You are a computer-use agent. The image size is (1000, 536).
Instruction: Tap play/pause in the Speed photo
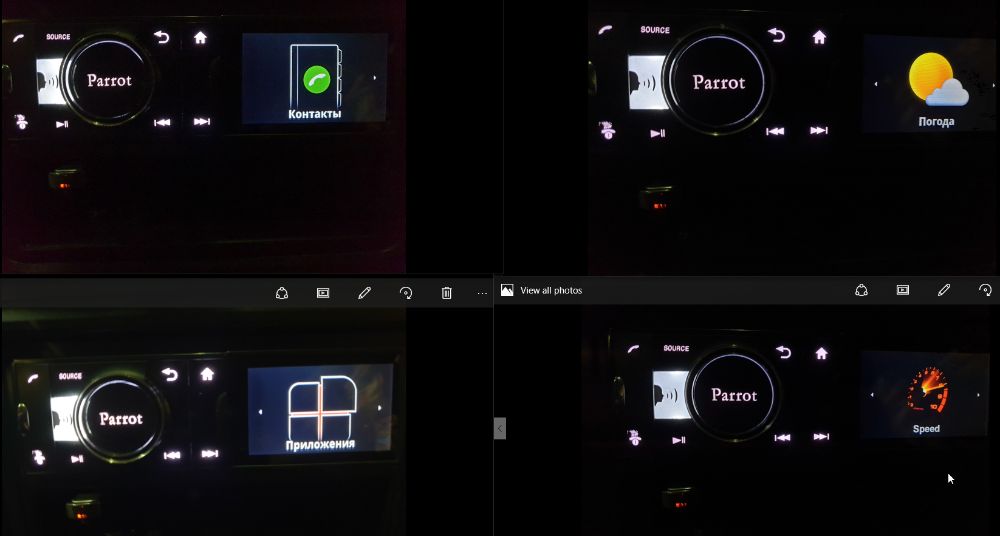[x=679, y=440]
